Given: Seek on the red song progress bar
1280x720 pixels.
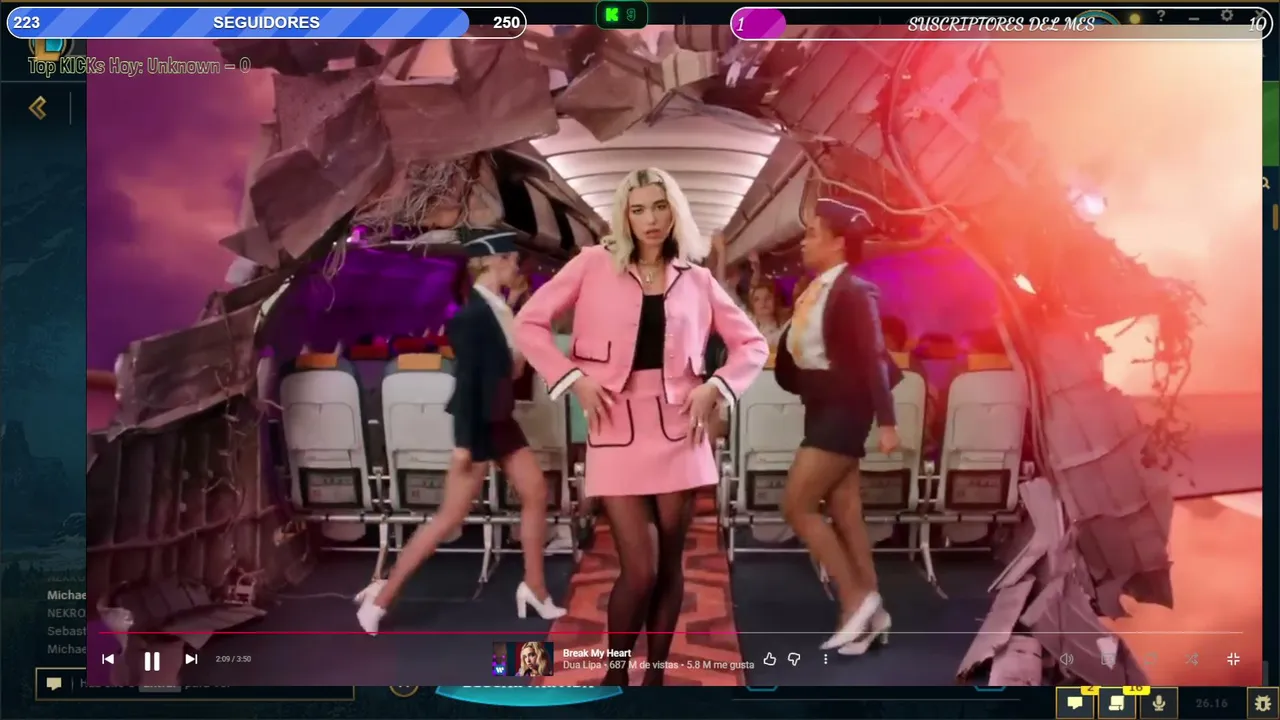Looking at the screenshot, I should 670,633.
